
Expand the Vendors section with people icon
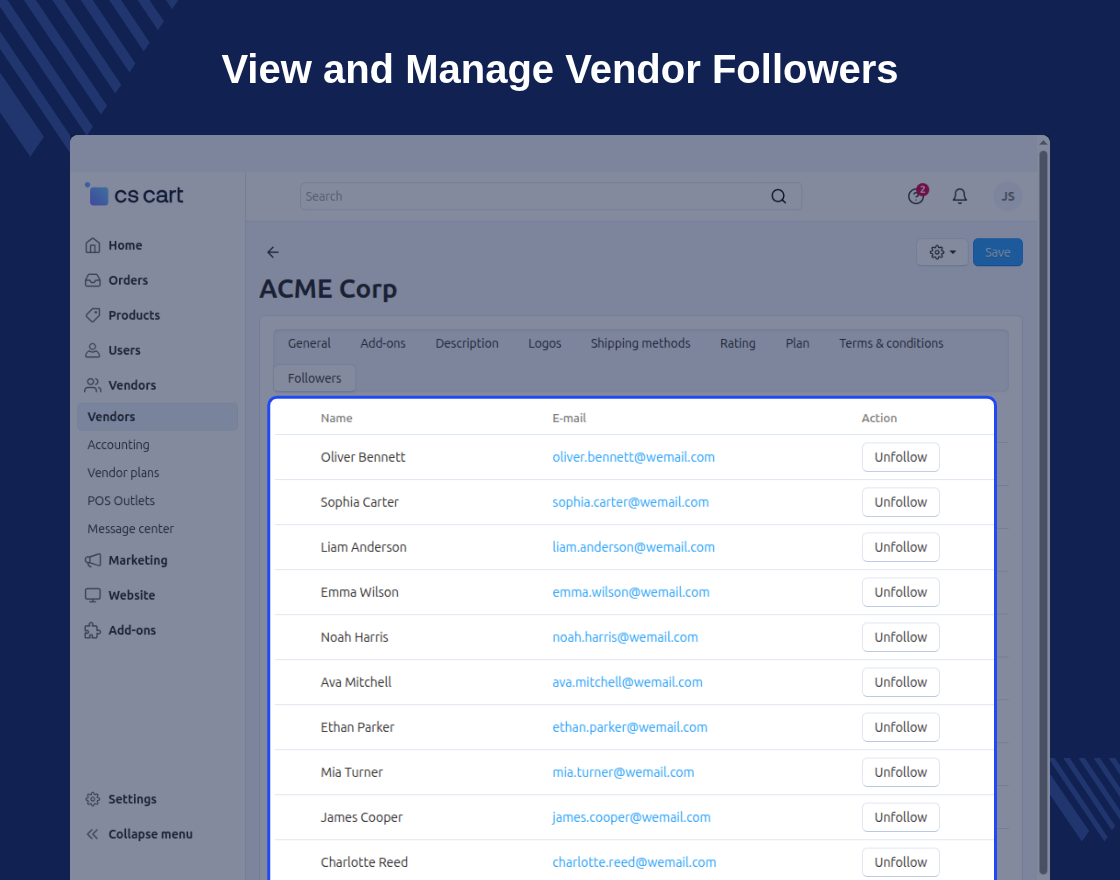pyautogui.click(x=120, y=385)
